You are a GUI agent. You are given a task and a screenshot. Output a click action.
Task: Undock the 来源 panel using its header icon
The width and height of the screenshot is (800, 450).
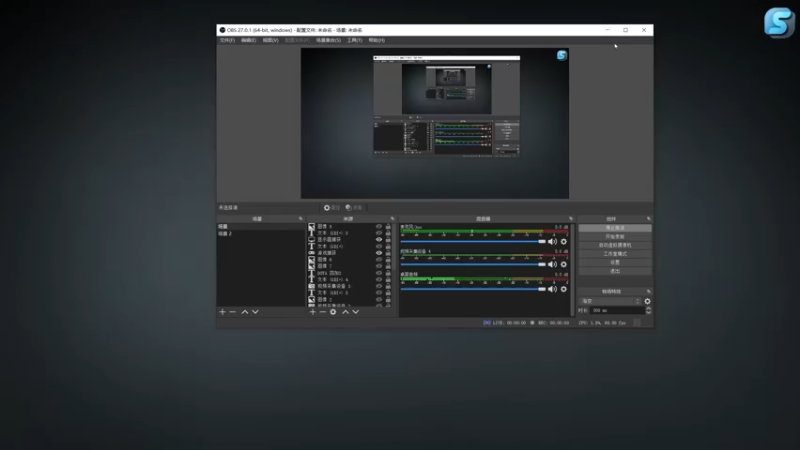(392, 218)
